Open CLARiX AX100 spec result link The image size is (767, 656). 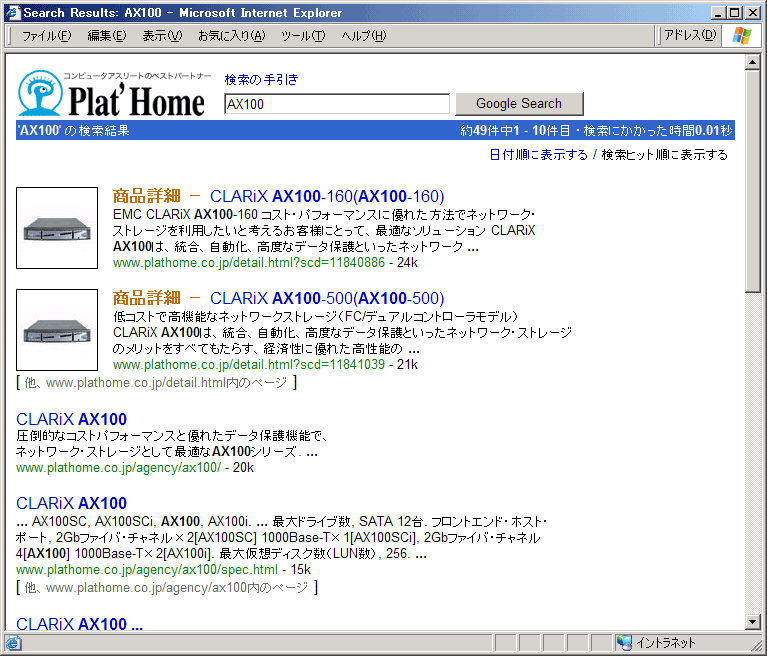click(71, 503)
